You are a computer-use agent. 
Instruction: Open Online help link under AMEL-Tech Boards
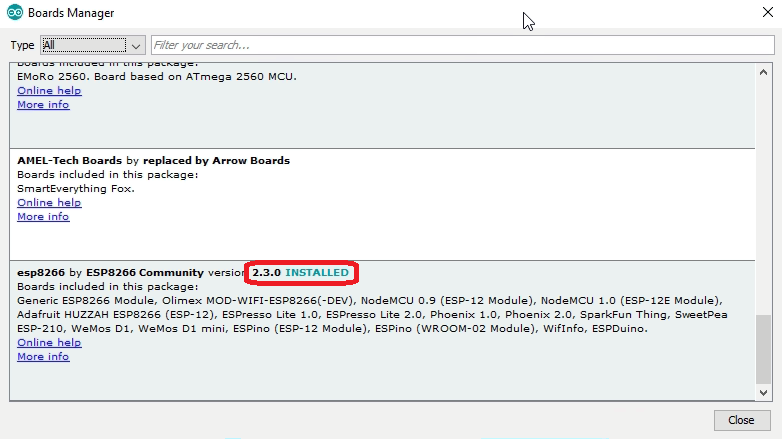[49, 203]
